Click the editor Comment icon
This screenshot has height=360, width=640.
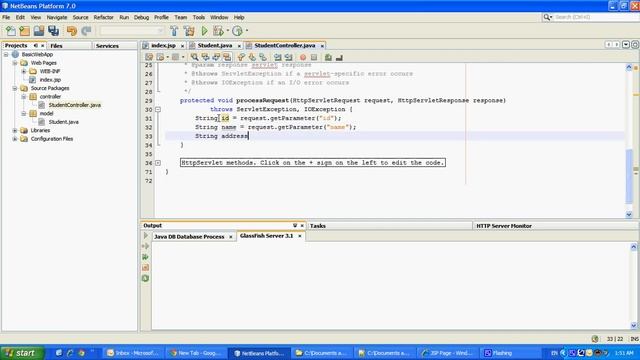328,58
